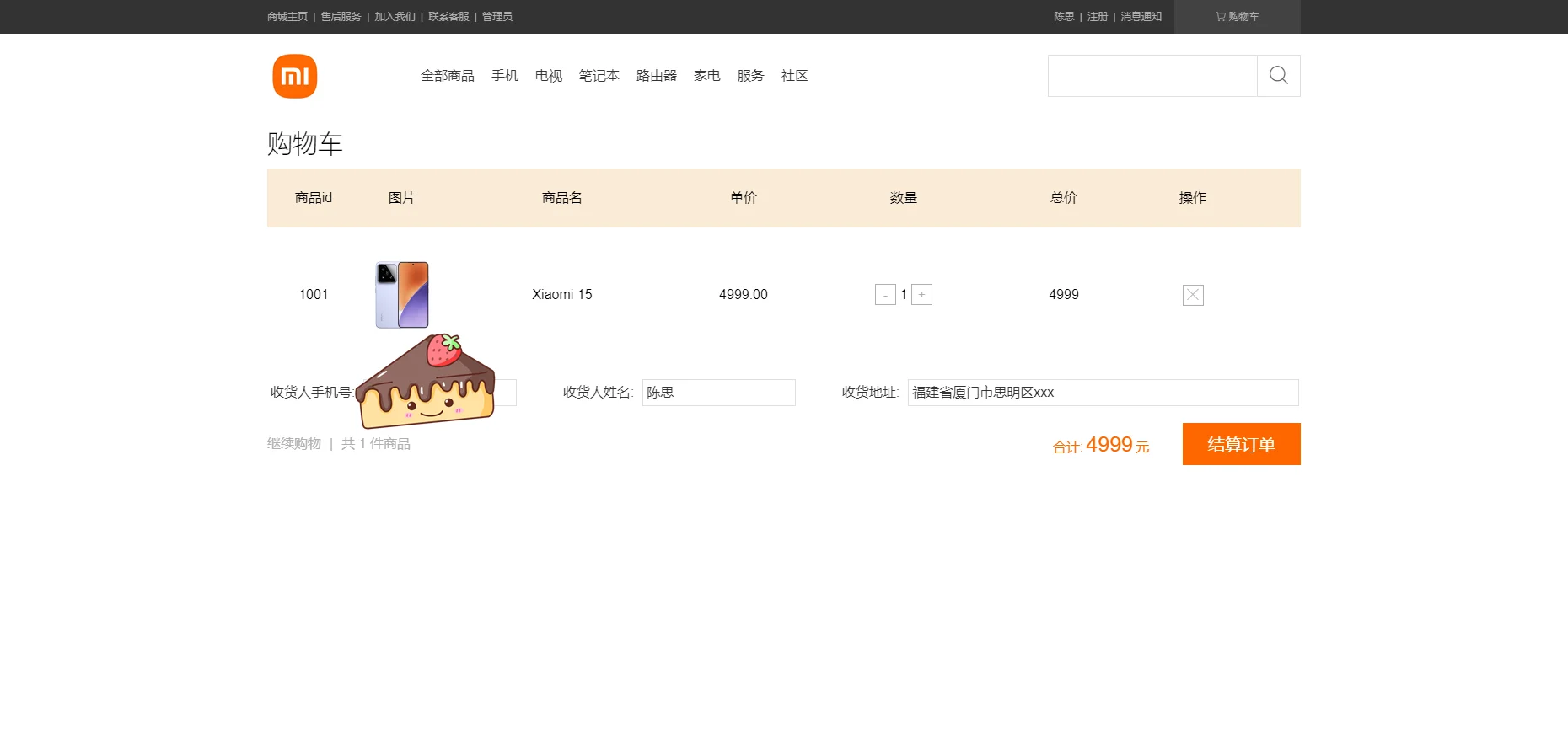Open the 售后服务 link

click(x=341, y=17)
